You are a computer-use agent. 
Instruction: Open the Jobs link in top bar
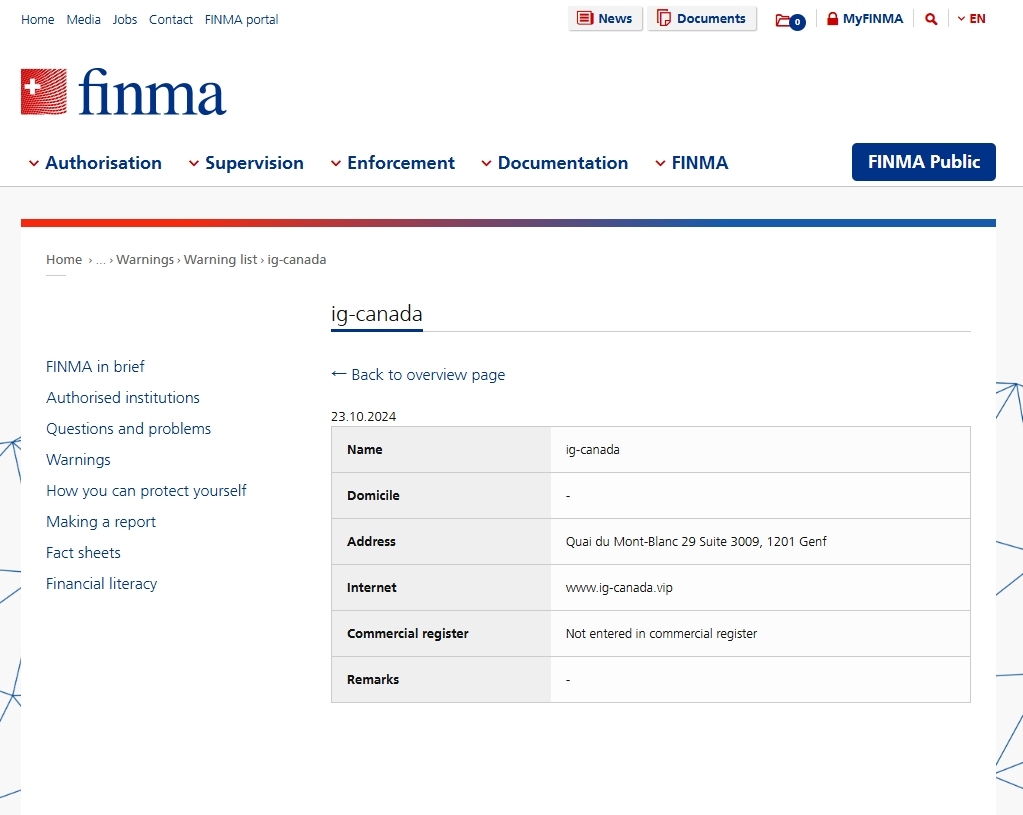pyautogui.click(x=125, y=20)
